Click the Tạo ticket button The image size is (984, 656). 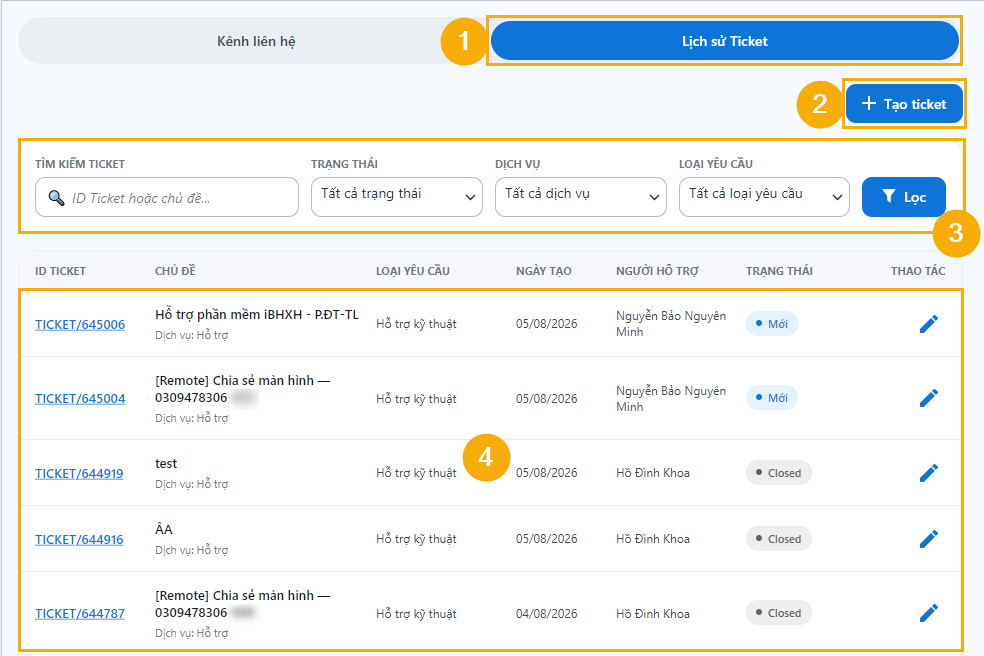pyautogui.click(x=904, y=104)
